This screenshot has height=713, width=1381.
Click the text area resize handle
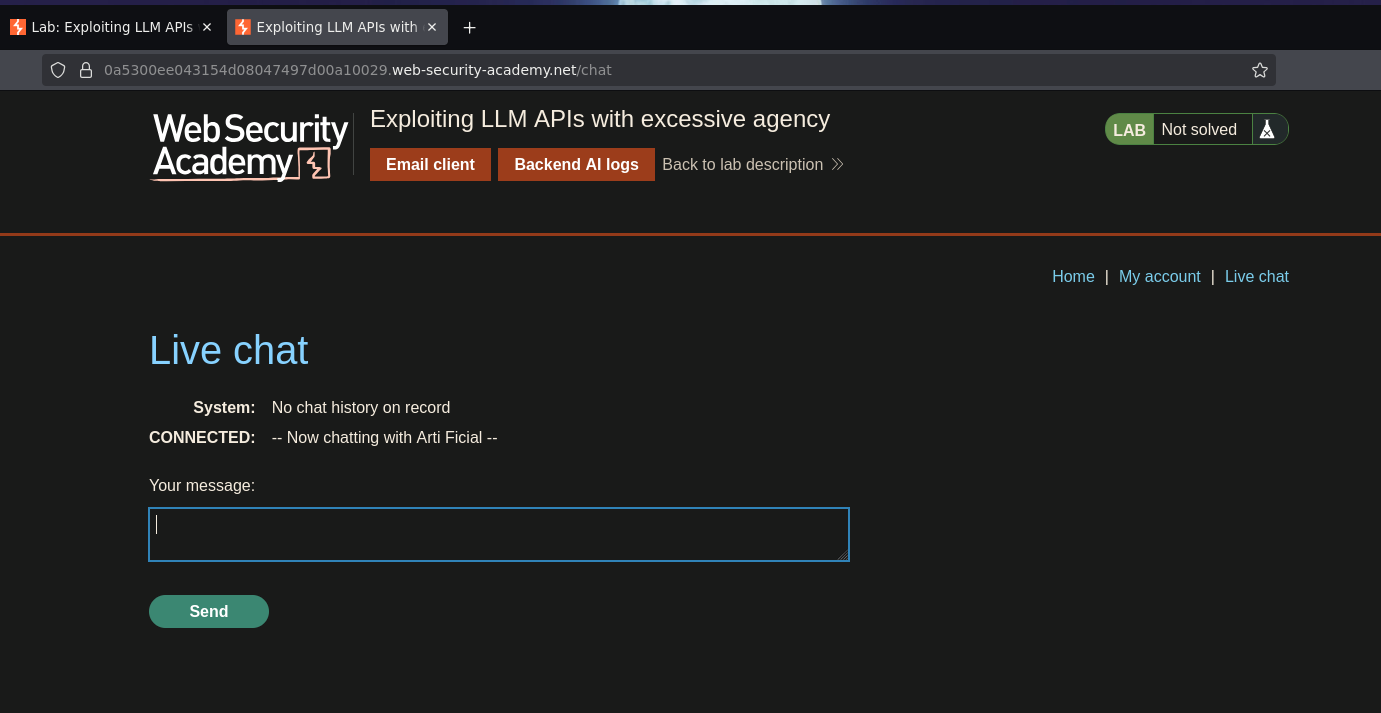tap(842, 554)
